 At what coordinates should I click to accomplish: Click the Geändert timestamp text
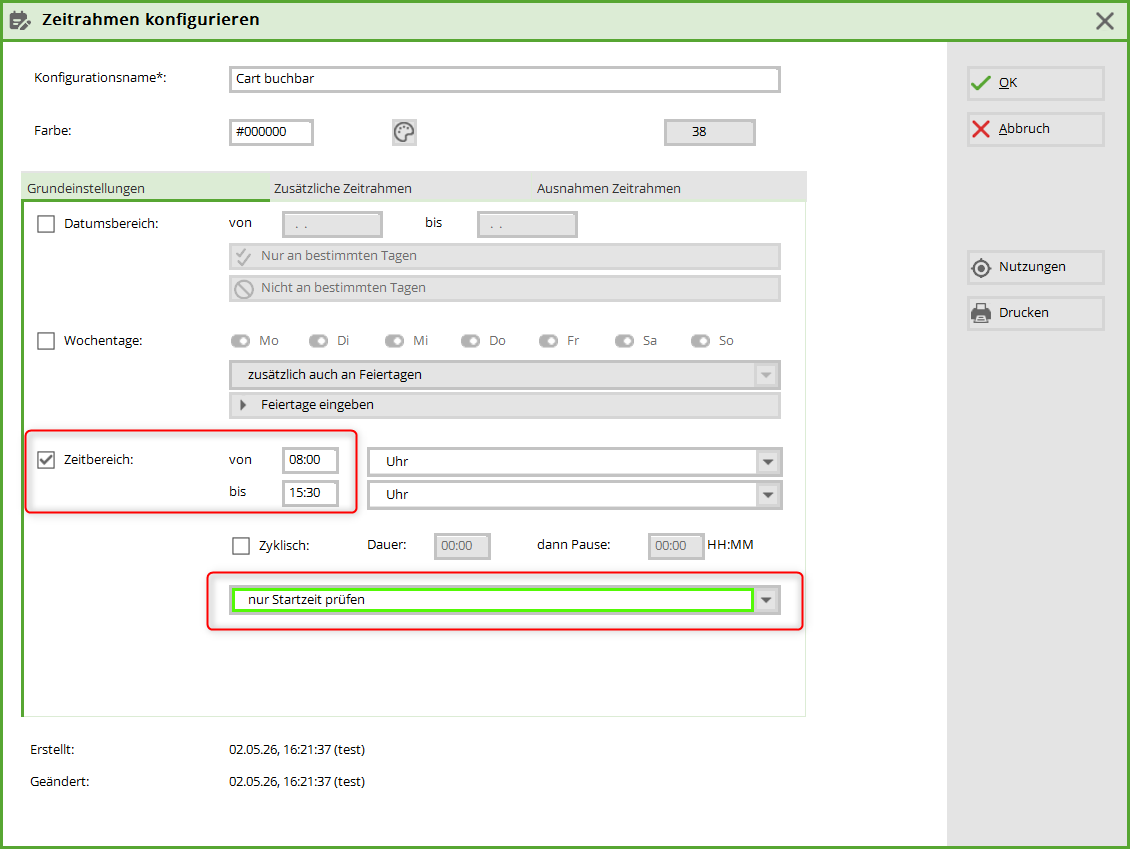[297, 782]
